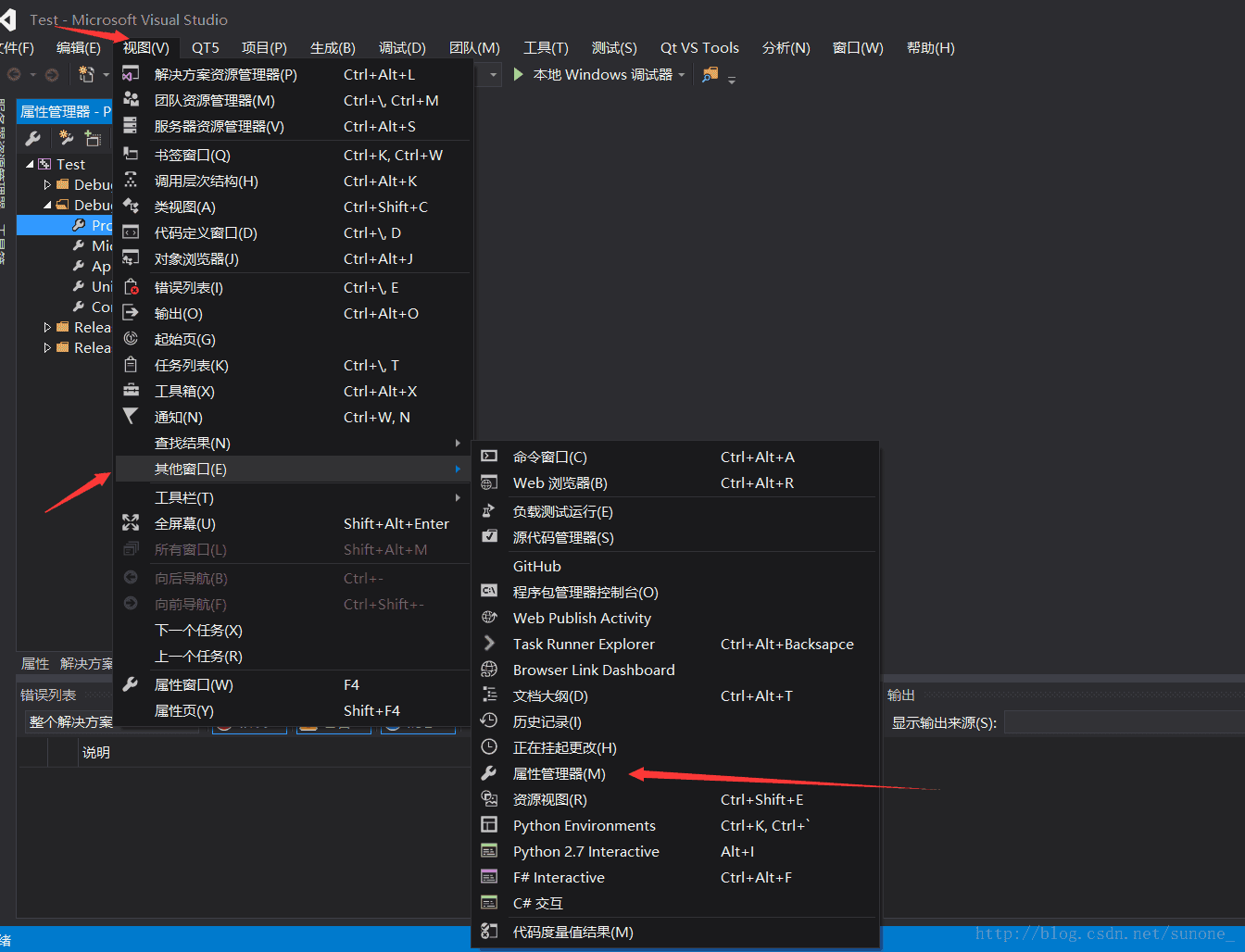
Task: Open the Analyze (分析) menu
Action: pos(786,47)
